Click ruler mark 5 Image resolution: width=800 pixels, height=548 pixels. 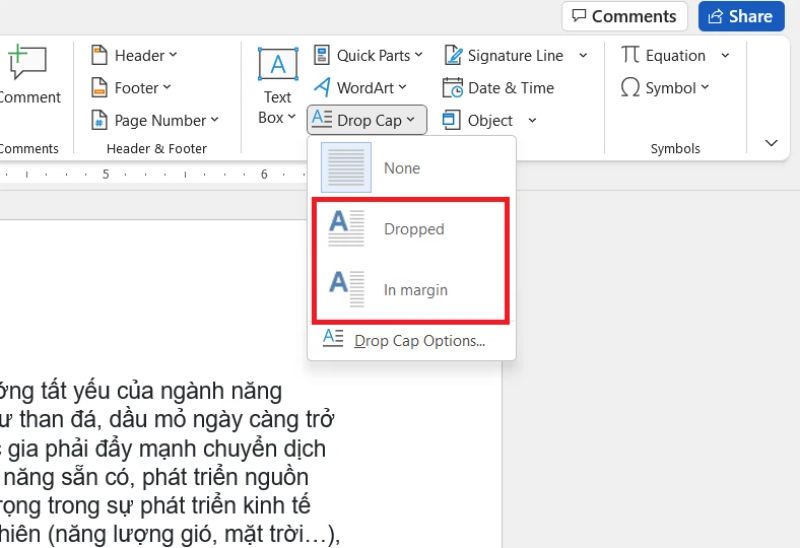pyautogui.click(x=106, y=174)
